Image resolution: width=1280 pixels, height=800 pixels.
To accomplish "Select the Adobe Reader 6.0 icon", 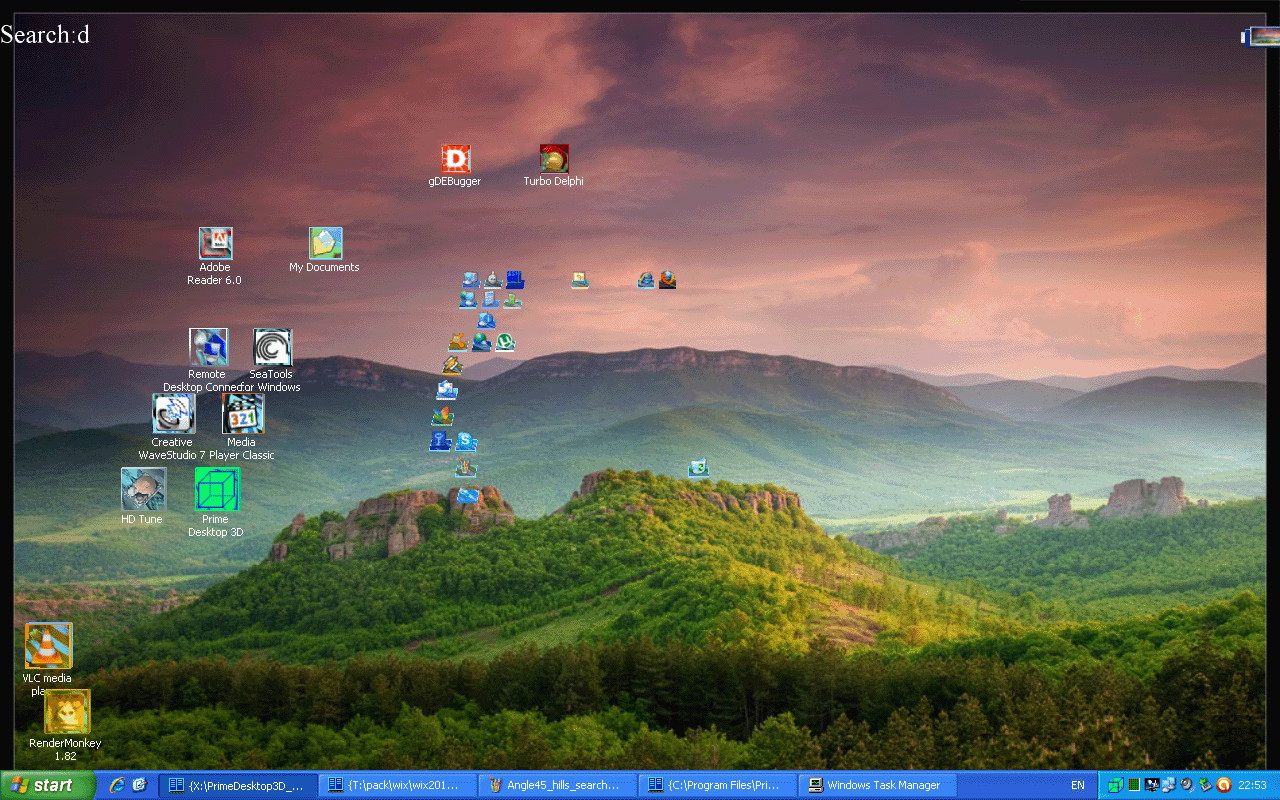I will (x=215, y=243).
